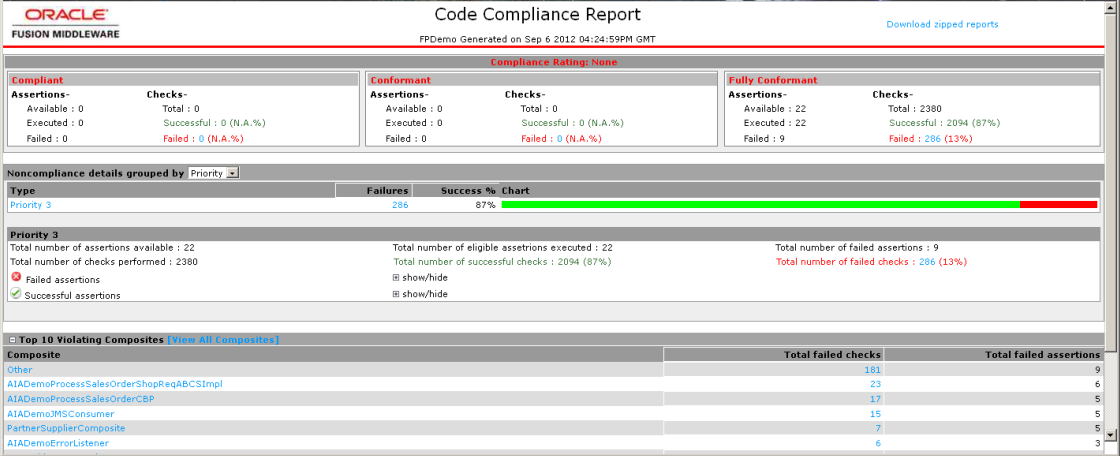This screenshot has width=1120, height=456.
Task: Open AIADemoErrorListener composite link
Action: coord(58,443)
